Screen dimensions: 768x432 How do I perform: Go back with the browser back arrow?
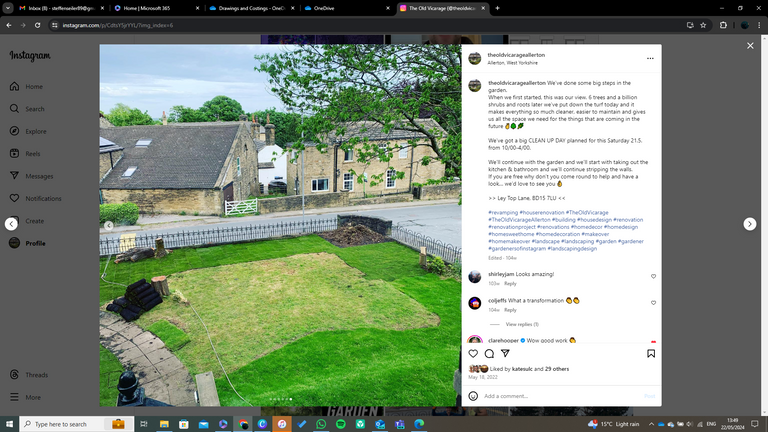(x=9, y=25)
